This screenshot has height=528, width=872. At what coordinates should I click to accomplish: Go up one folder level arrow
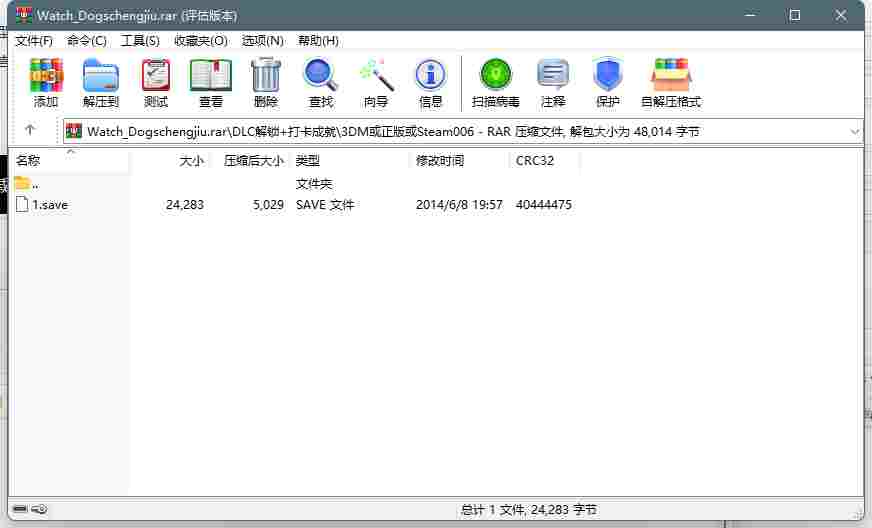(x=30, y=130)
